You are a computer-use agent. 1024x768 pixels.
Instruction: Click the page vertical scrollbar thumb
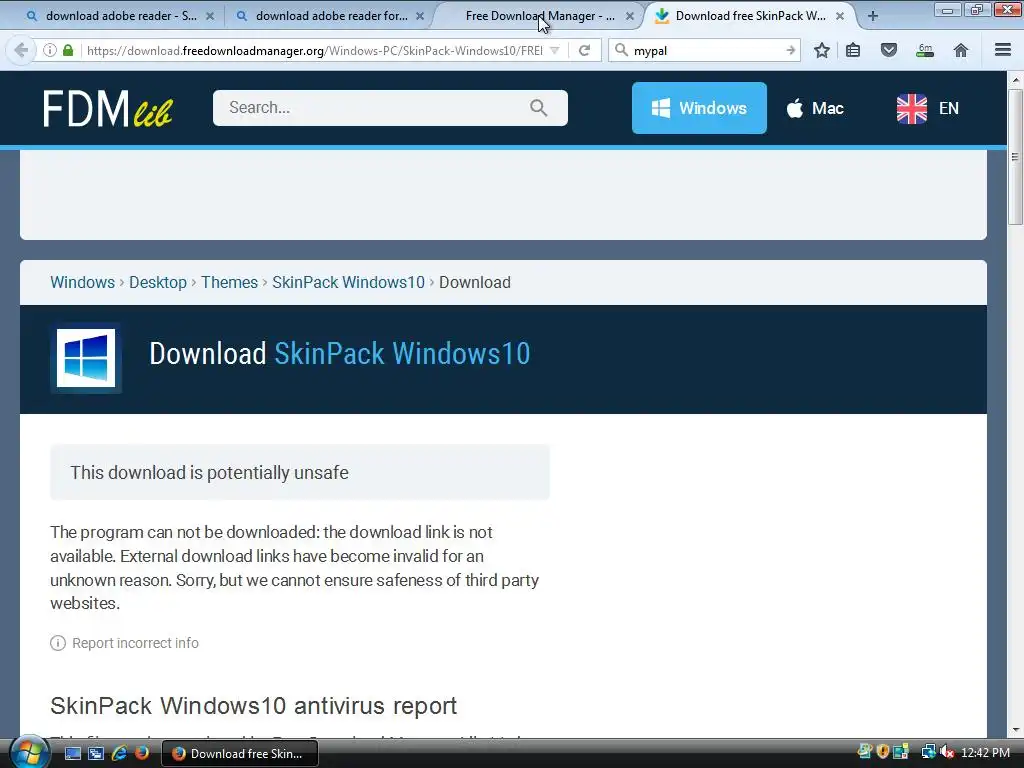pos(1015,157)
